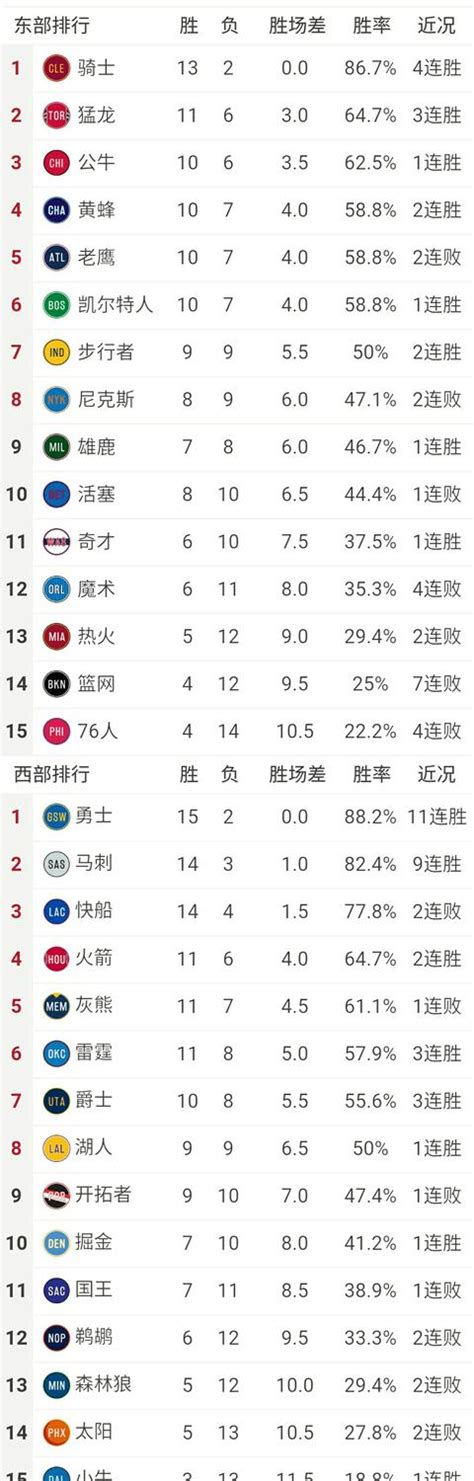Click the 快船 2连败 streak cell
This screenshot has width=474, height=1481.
(x=437, y=911)
